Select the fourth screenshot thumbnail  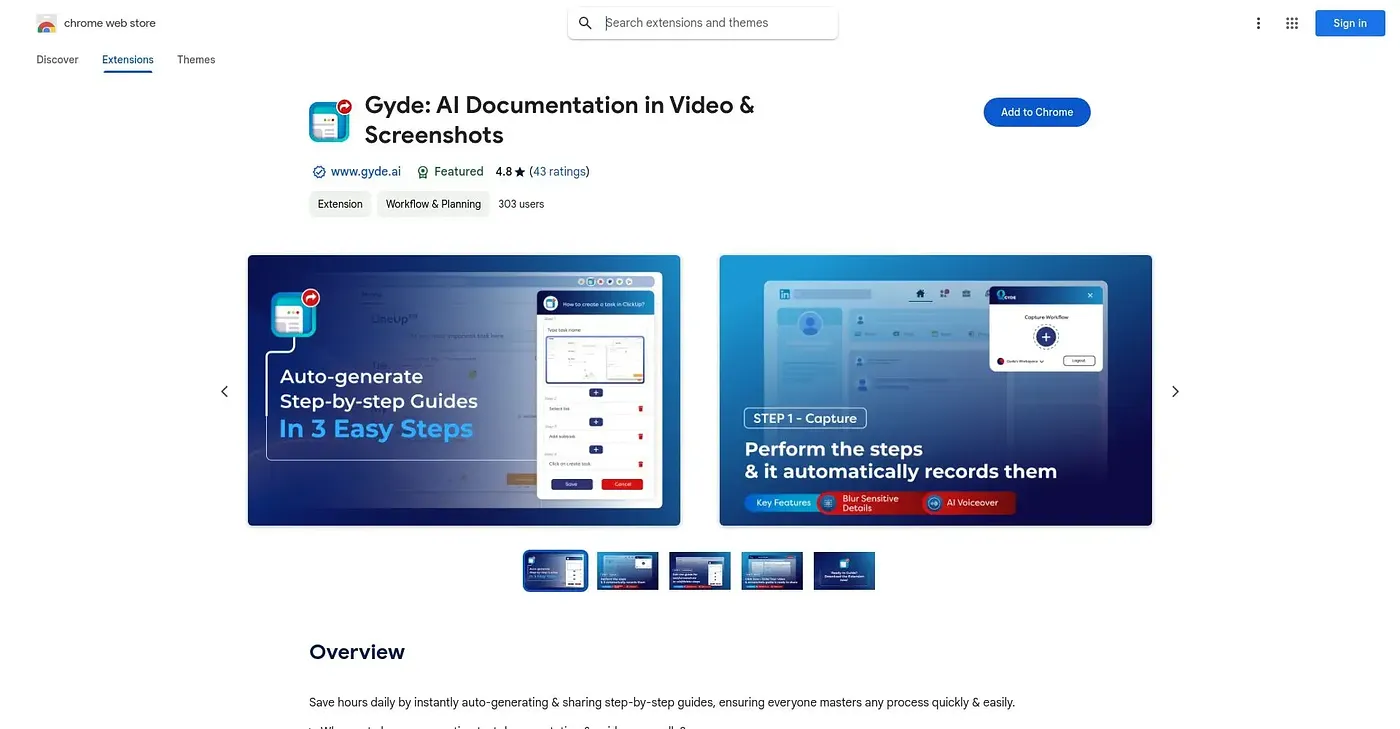pyautogui.click(x=772, y=571)
